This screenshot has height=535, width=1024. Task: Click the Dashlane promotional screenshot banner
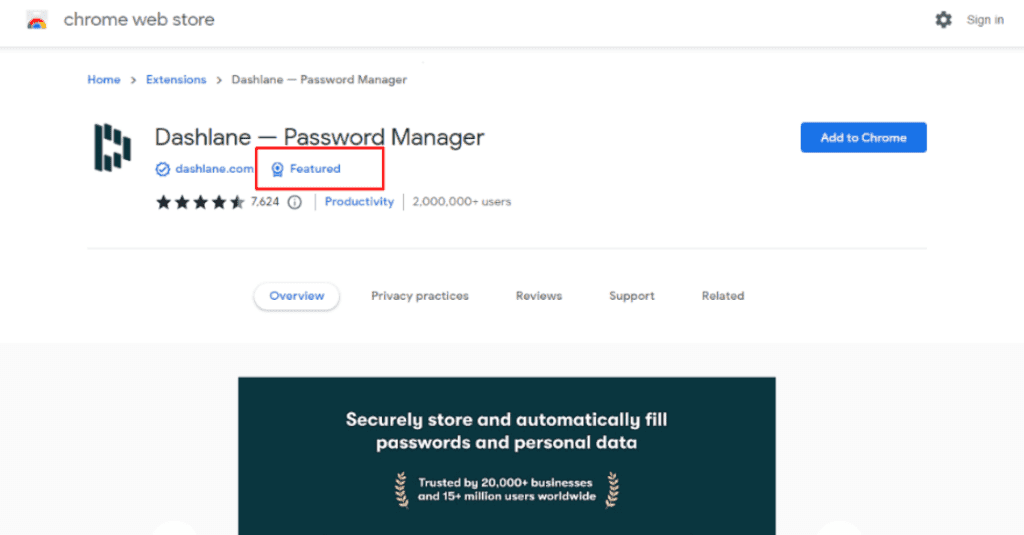507,456
